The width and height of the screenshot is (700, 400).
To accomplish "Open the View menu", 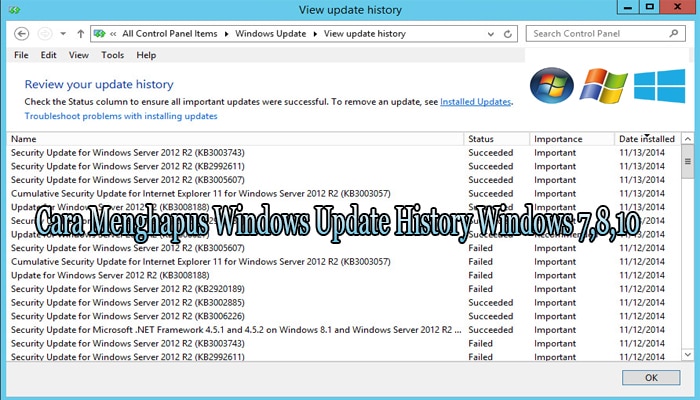I will coord(79,55).
